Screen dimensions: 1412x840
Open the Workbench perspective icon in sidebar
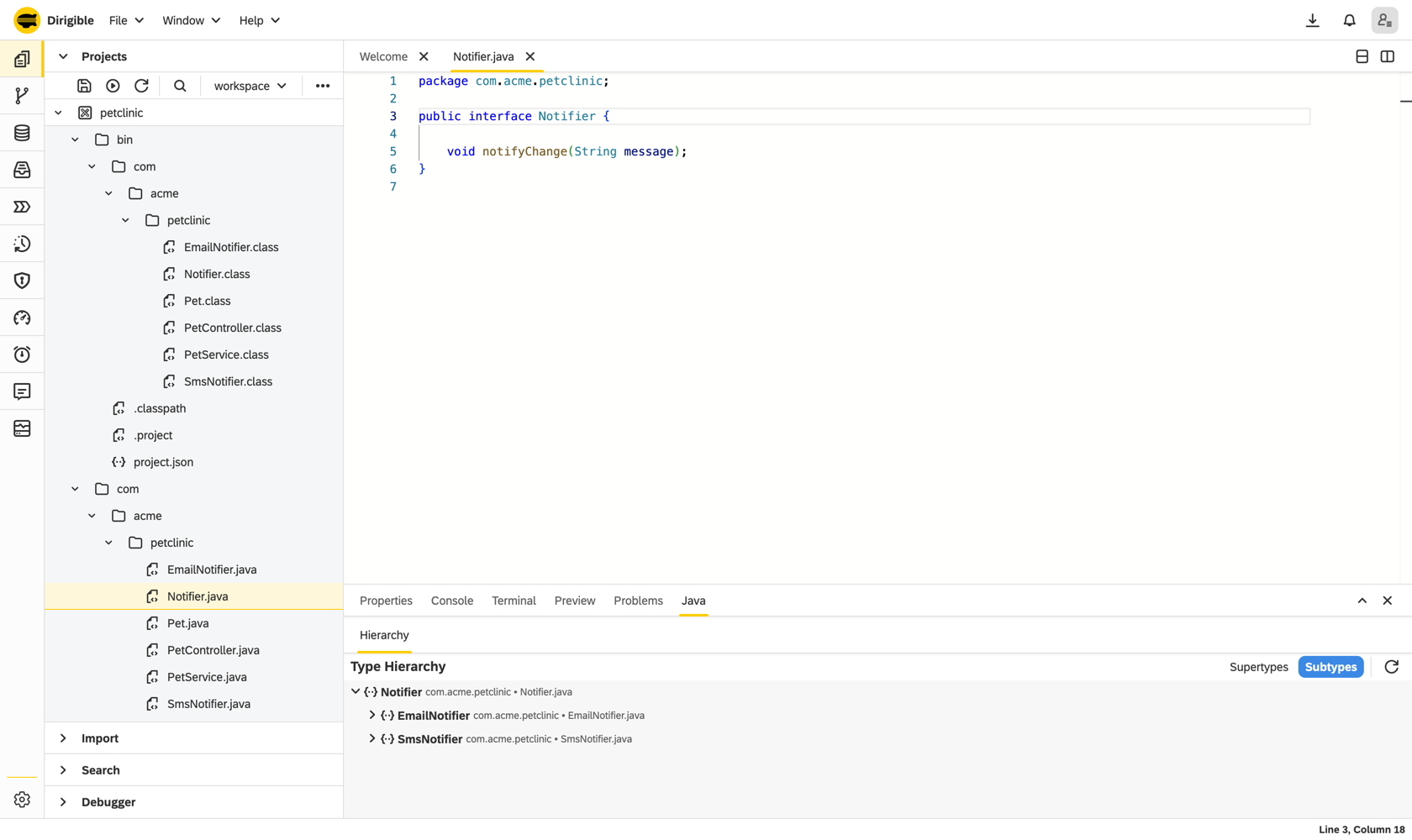pos(22,59)
